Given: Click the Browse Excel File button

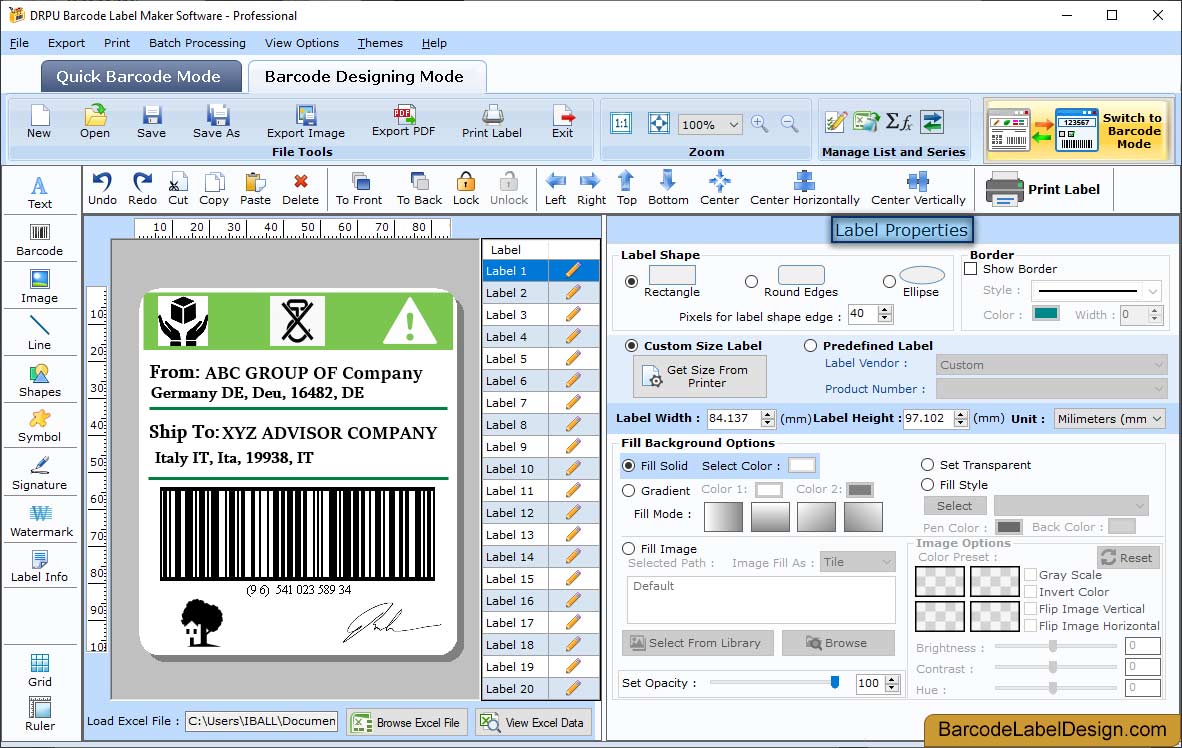Looking at the screenshot, I should click(x=408, y=722).
